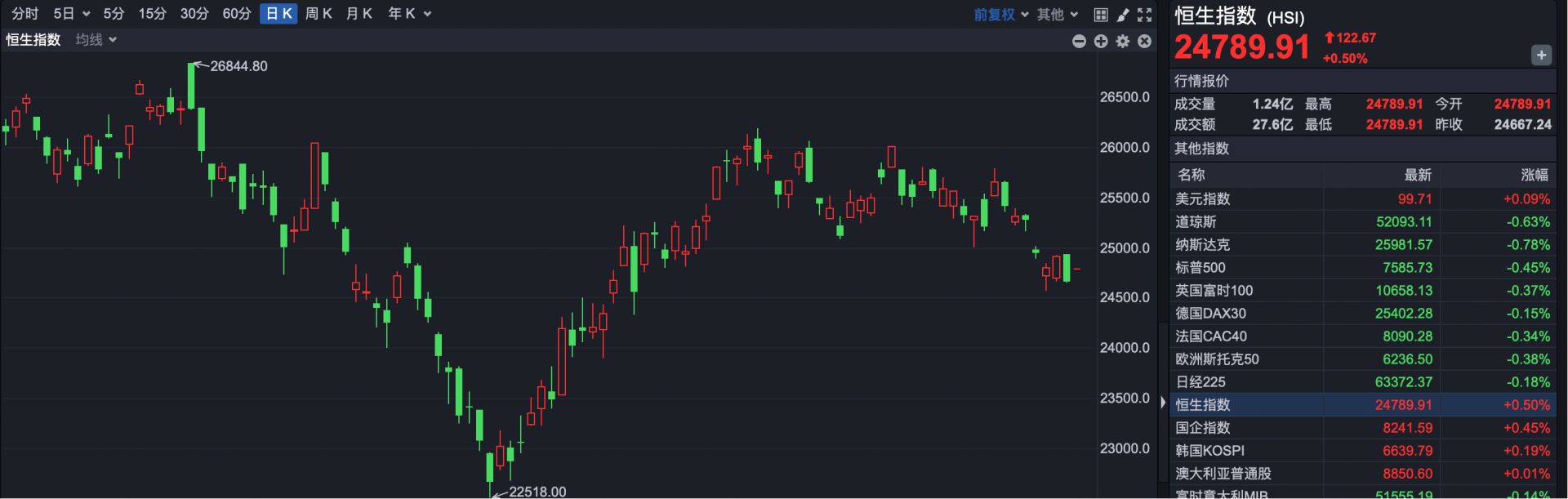This screenshot has width=1568, height=499.
Task: Open the multi-chart grid layout icon
Action: pyautogui.click(x=1101, y=15)
